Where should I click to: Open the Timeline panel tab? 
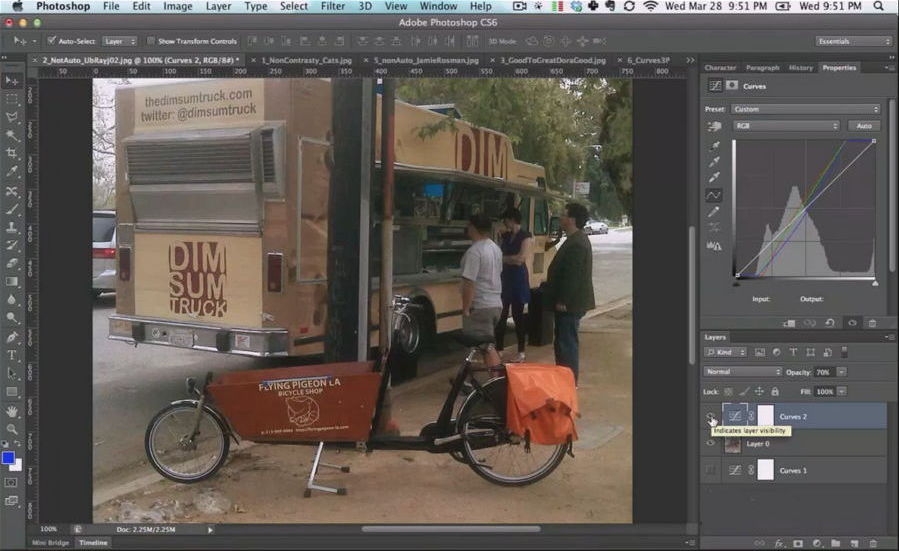pos(93,542)
